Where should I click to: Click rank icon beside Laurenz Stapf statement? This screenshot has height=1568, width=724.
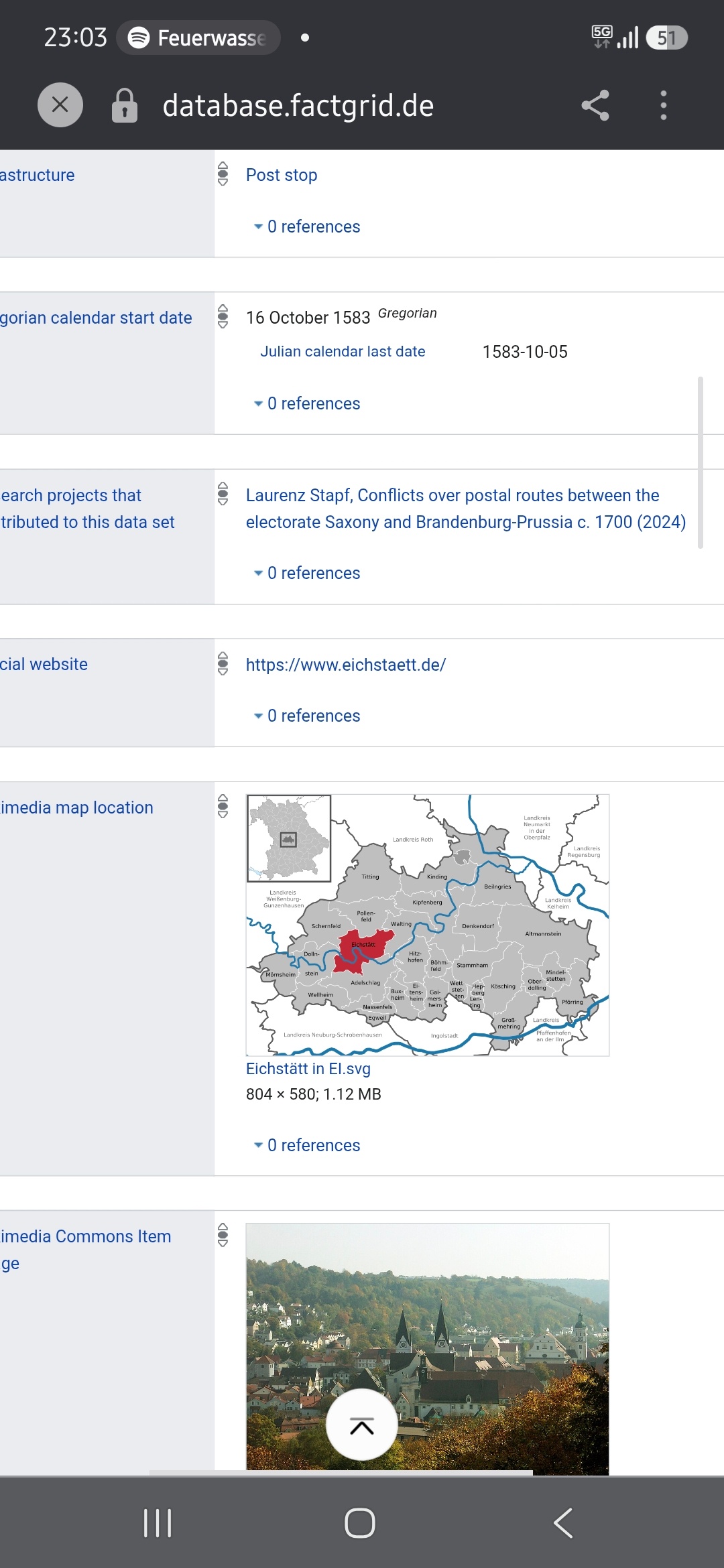tap(223, 494)
